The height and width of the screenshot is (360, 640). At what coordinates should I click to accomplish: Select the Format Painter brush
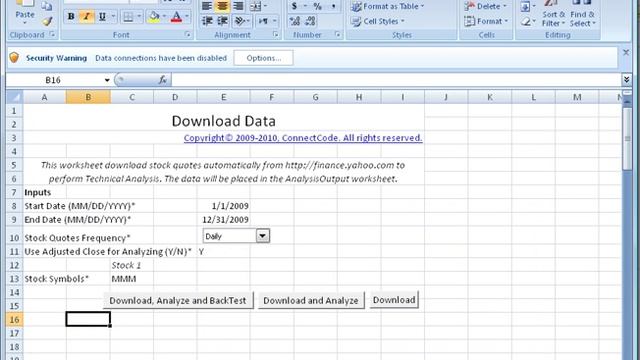(47, 21)
